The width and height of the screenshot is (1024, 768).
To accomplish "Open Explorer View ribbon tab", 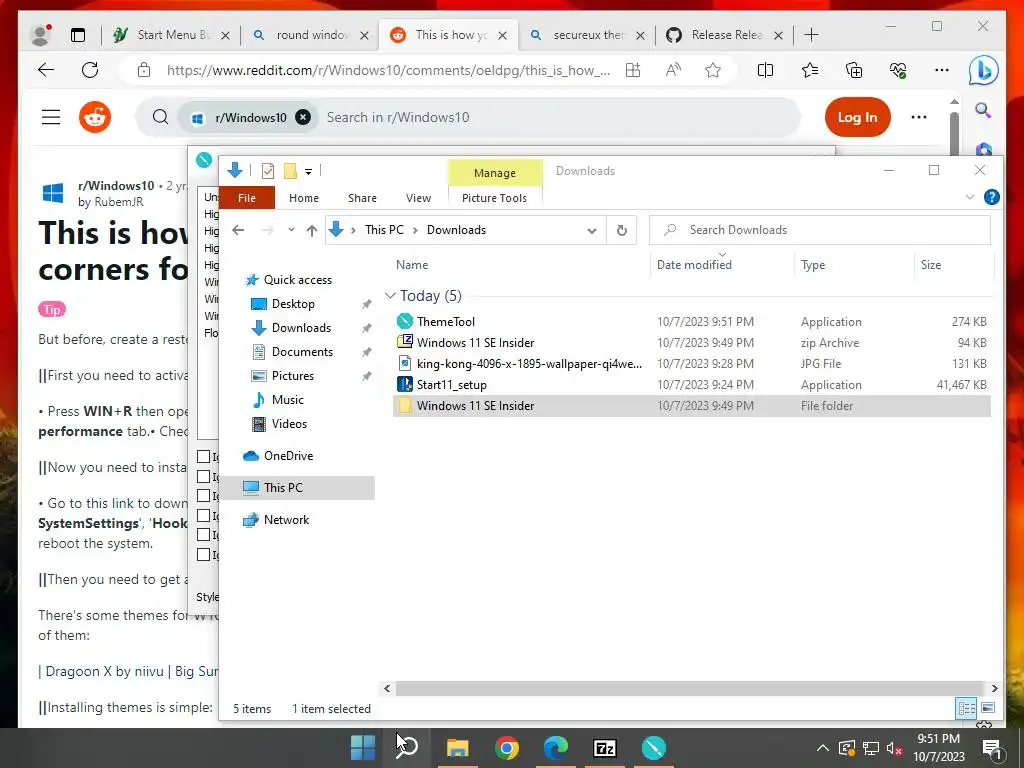I will coord(419,198).
